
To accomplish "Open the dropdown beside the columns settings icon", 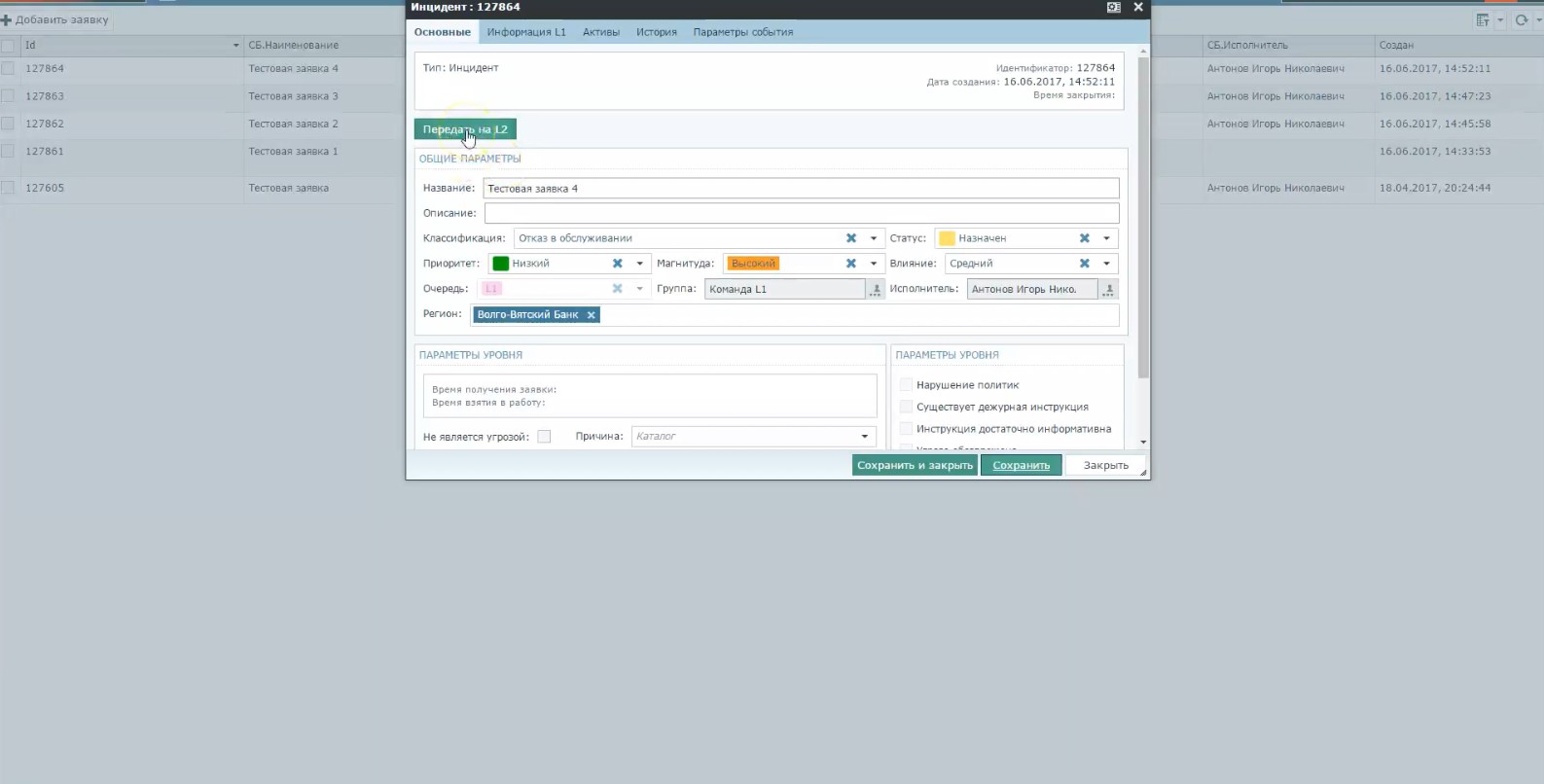I will click(1500, 20).
